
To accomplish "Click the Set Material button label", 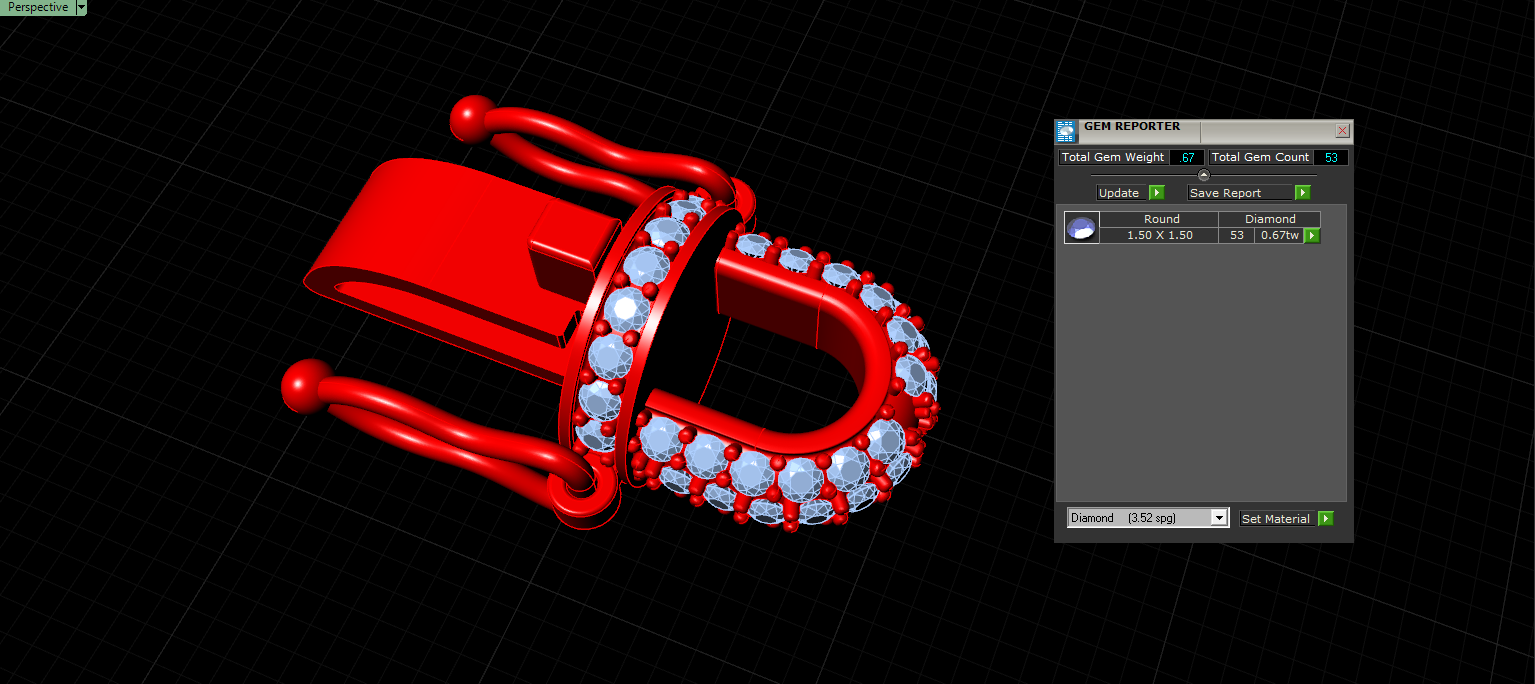I will click(x=1278, y=519).
